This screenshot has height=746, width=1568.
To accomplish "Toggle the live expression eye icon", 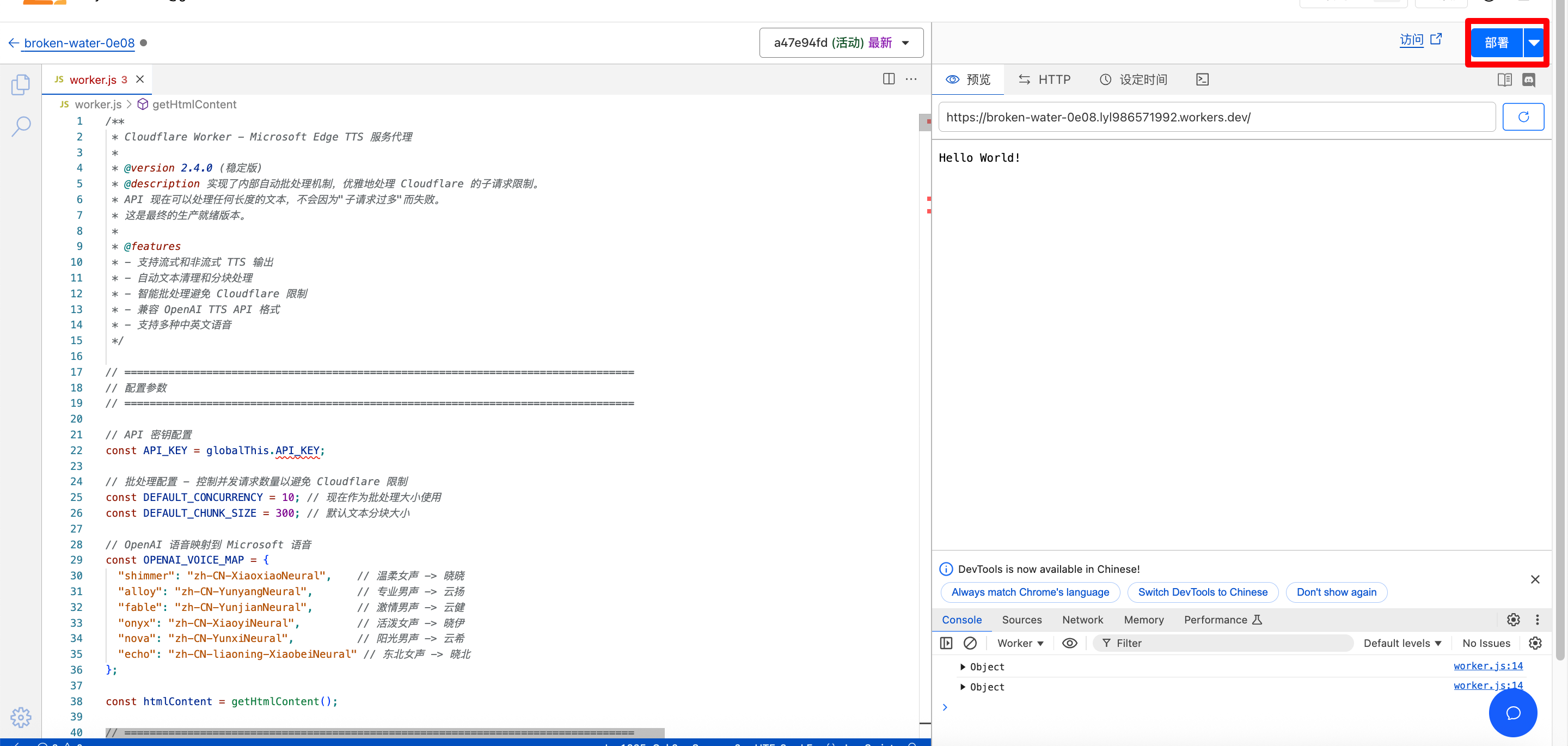I will tap(1069, 643).
